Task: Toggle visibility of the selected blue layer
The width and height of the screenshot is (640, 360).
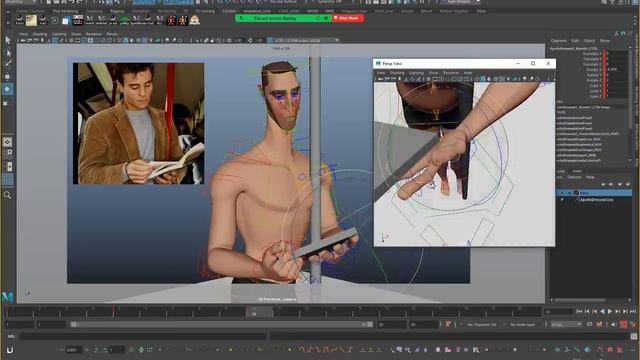Action: pos(562,193)
